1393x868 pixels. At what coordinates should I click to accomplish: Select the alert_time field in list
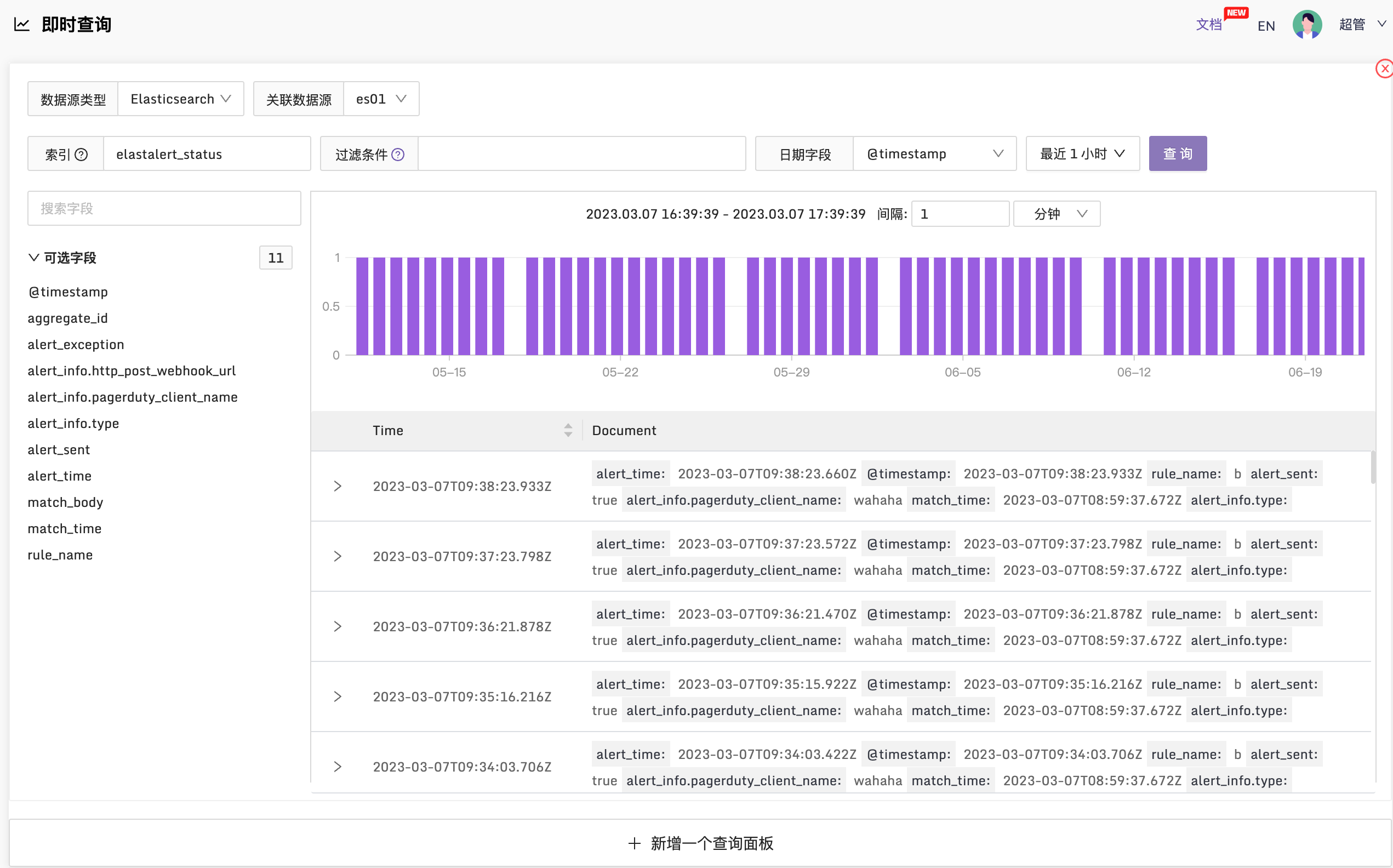pos(60,476)
